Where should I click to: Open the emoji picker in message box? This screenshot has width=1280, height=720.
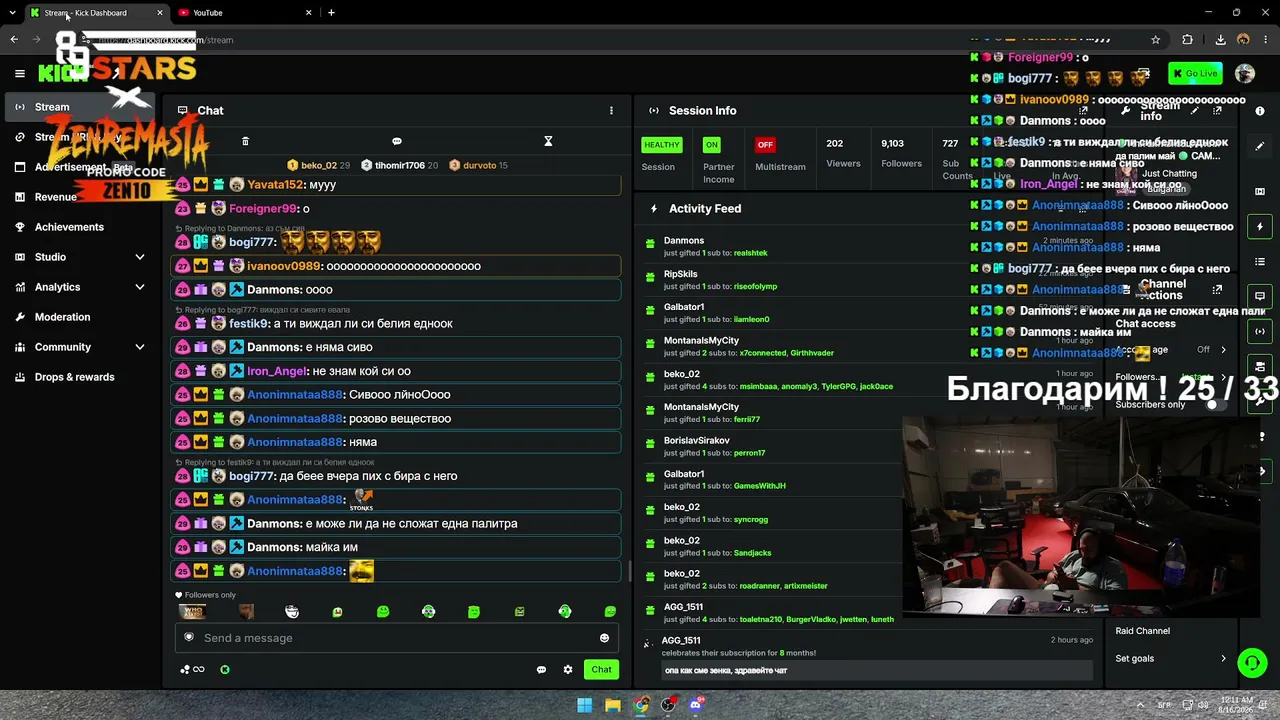pyautogui.click(x=604, y=638)
